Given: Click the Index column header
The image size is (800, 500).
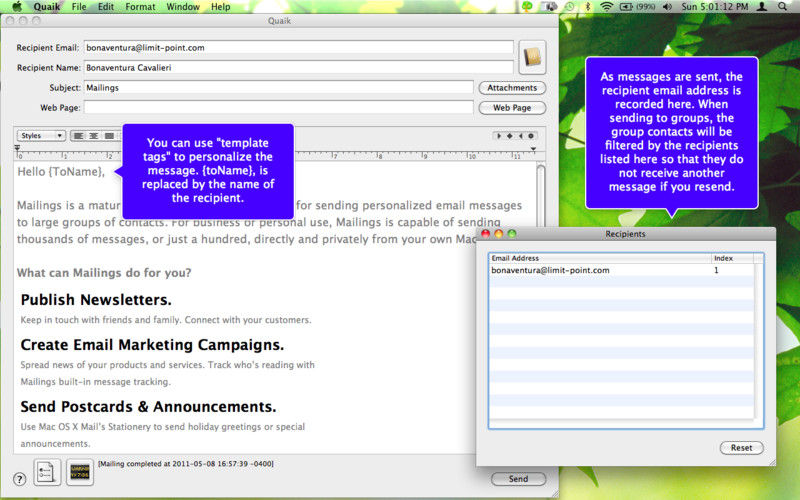Looking at the screenshot, I should point(732,258).
